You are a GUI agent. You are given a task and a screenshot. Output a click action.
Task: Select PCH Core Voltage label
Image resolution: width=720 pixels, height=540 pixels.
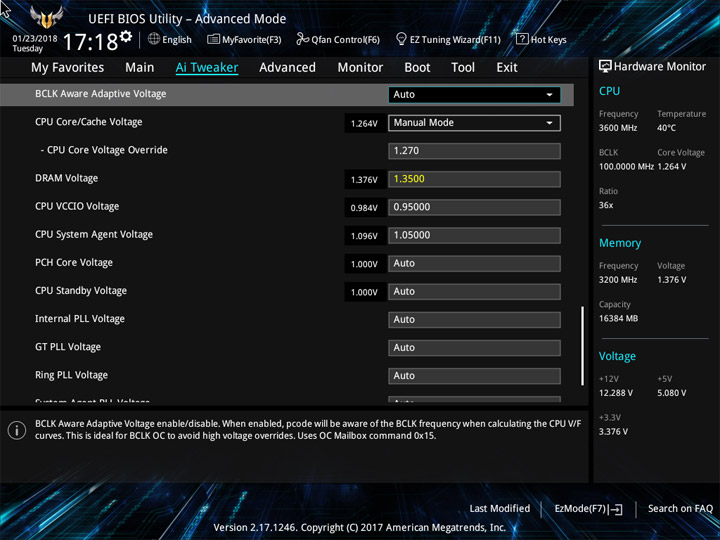tap(74, 263)
